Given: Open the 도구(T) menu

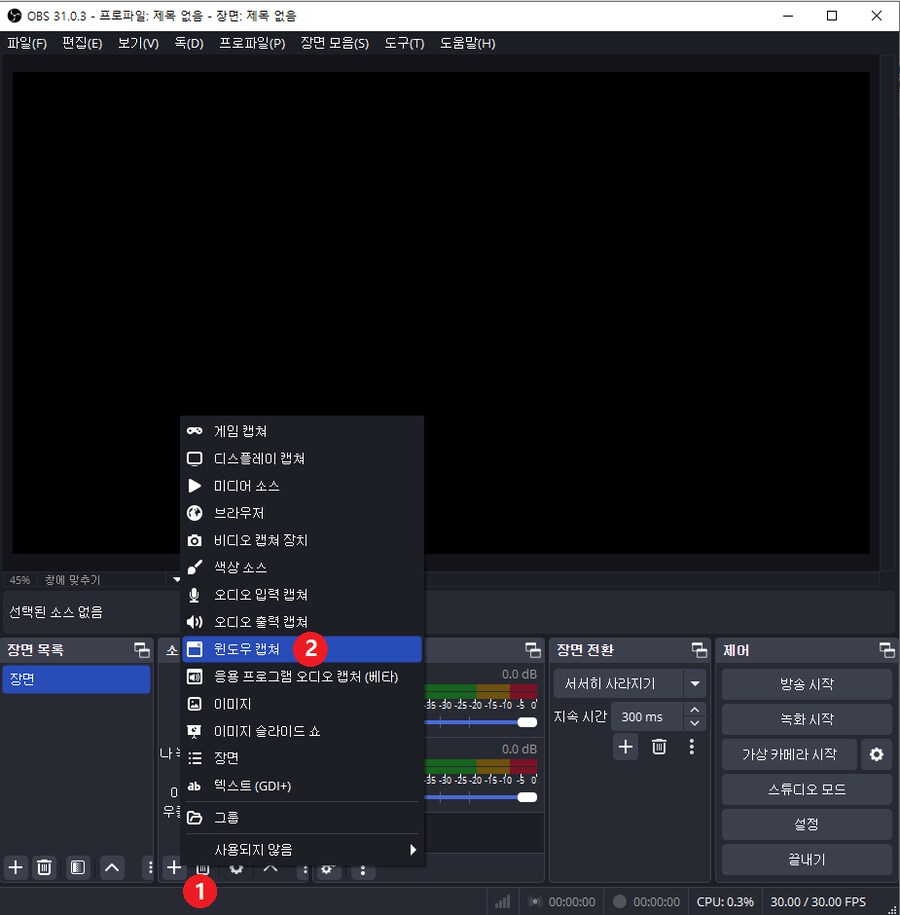Looking at the screenshot, I should tap(404, 44).
